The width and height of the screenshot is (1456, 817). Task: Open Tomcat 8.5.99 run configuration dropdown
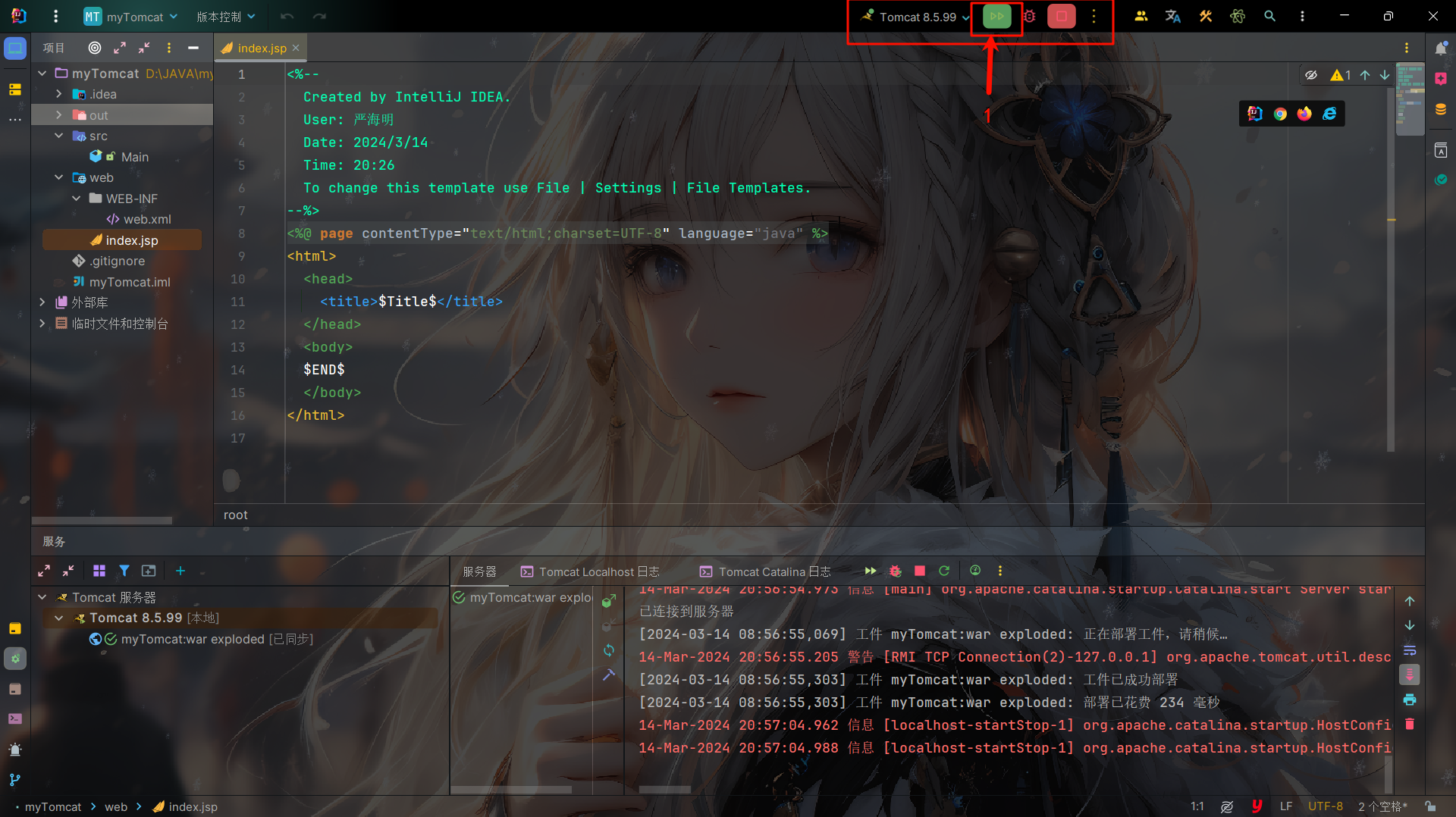pos(916,17)
